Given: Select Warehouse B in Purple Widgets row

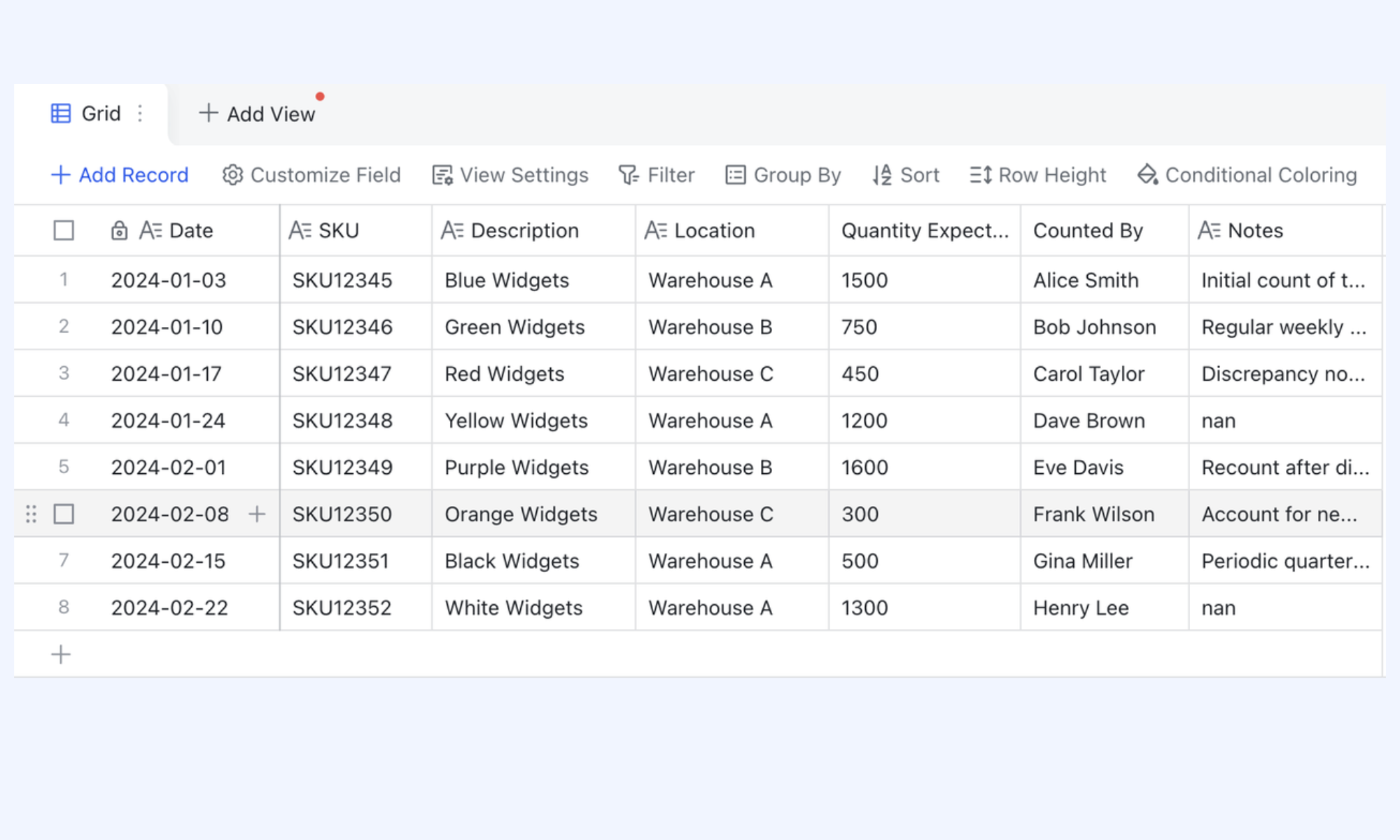Looking at the screenshot, I should 732,468.
